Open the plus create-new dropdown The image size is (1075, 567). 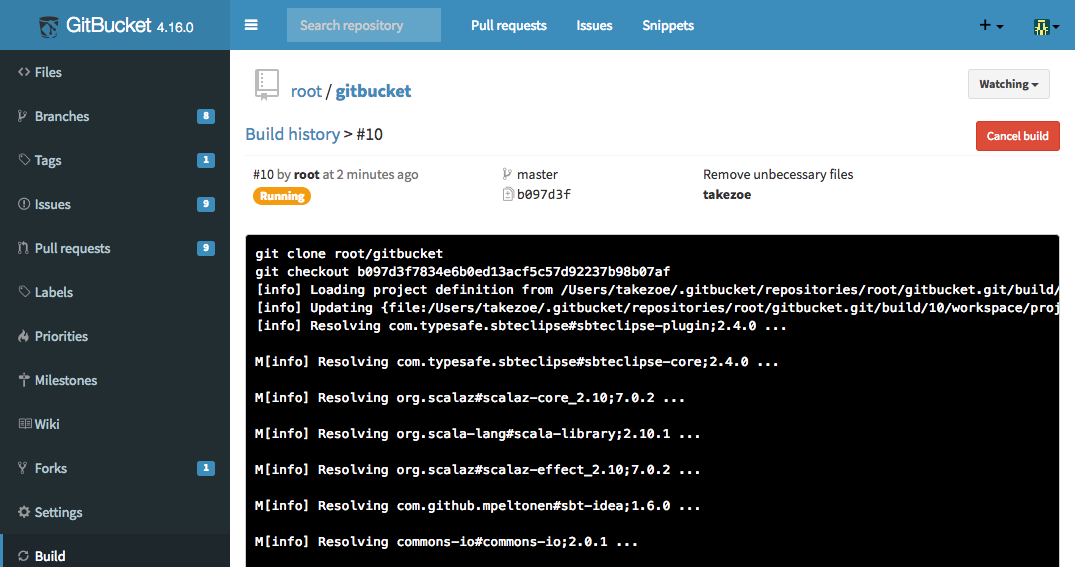(x=991, y=26)
